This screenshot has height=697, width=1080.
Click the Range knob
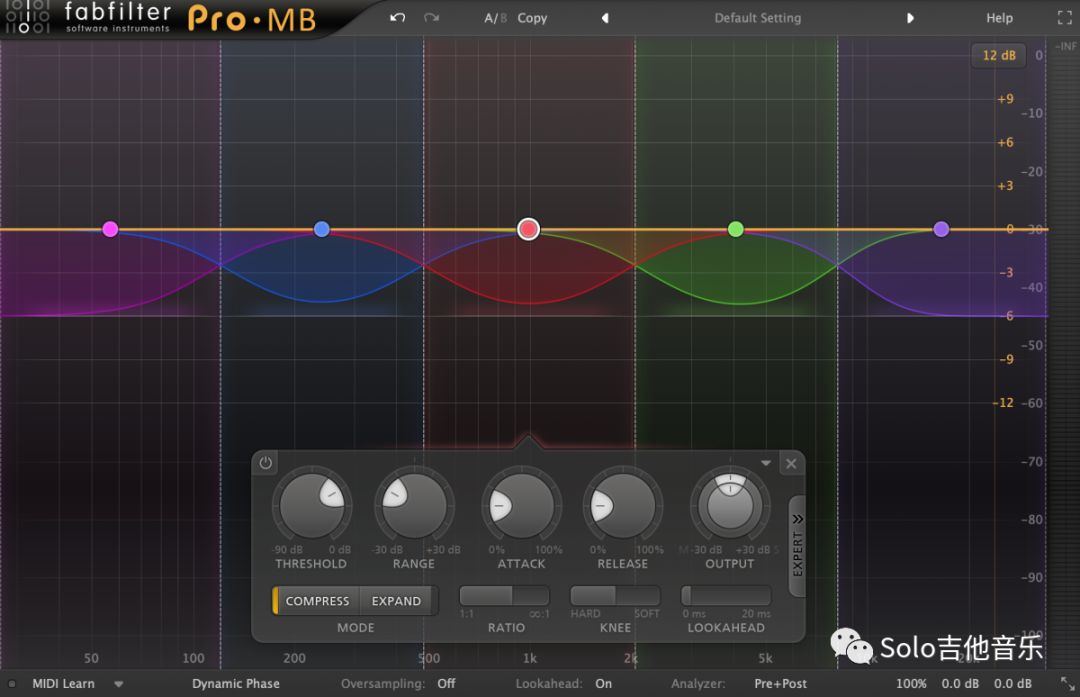coord(414,506)
